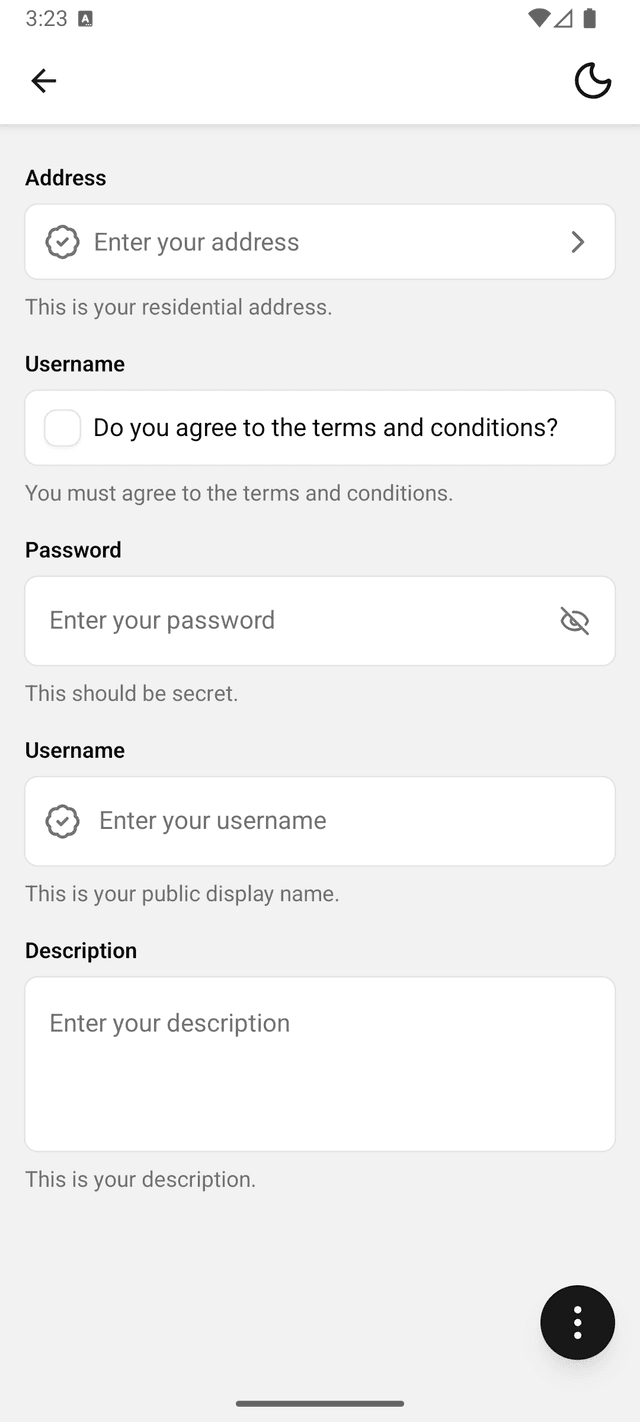Tap the Address label
Viewport: 640px width, 1422px height.
[x=66, y=178]
